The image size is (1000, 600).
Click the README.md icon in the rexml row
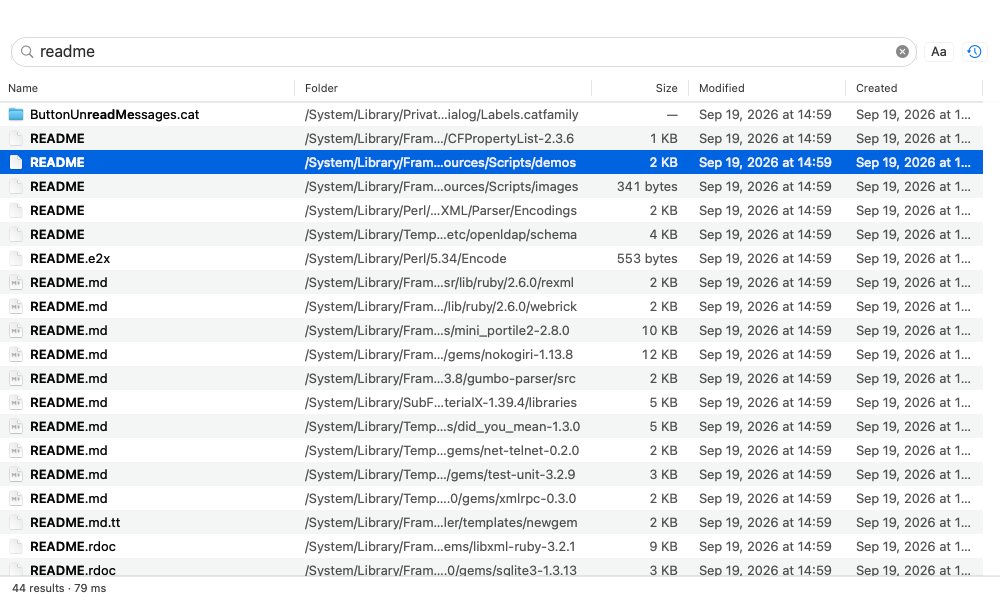(16, 282)
